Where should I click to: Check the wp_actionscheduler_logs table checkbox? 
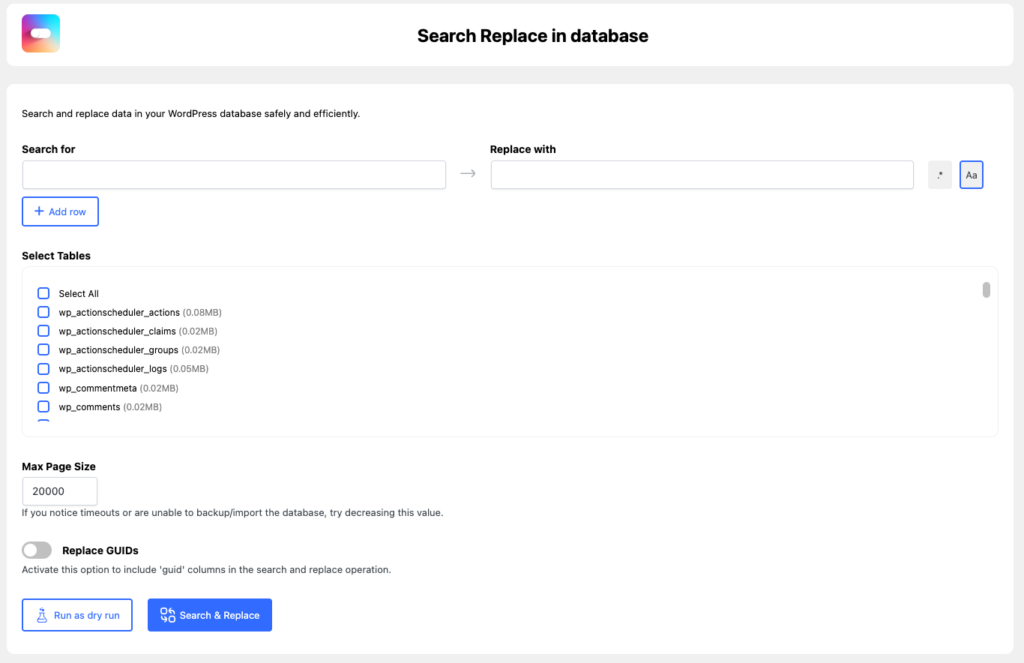pos(43,369)
